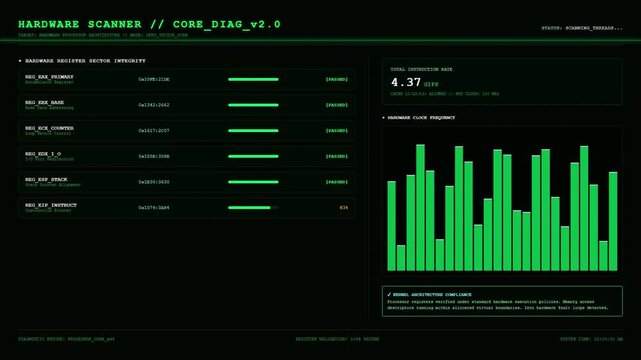Select the REG_ESP_STACK register label

(x=46, y=179)
